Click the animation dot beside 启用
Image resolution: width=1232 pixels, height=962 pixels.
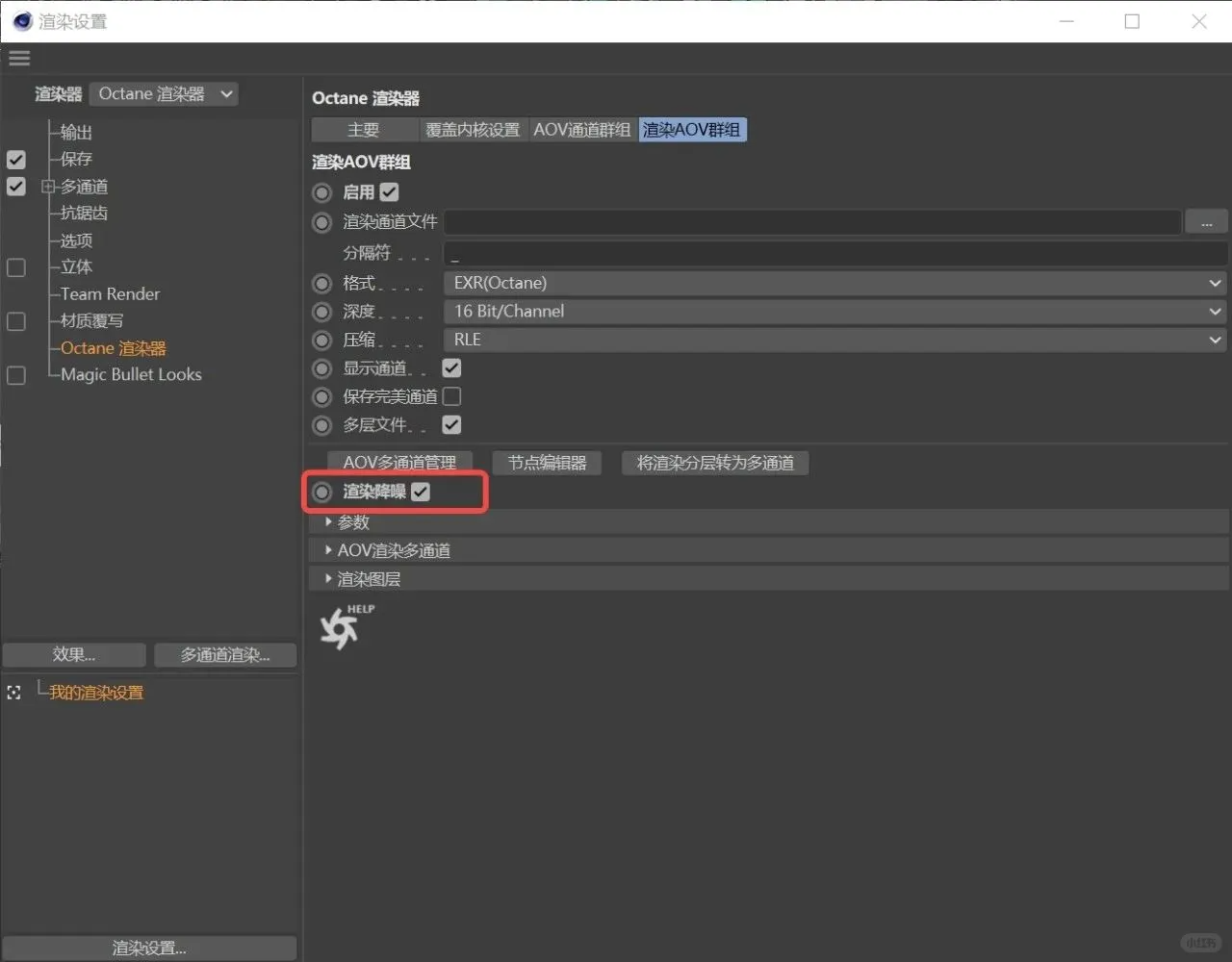pos(322,192)
